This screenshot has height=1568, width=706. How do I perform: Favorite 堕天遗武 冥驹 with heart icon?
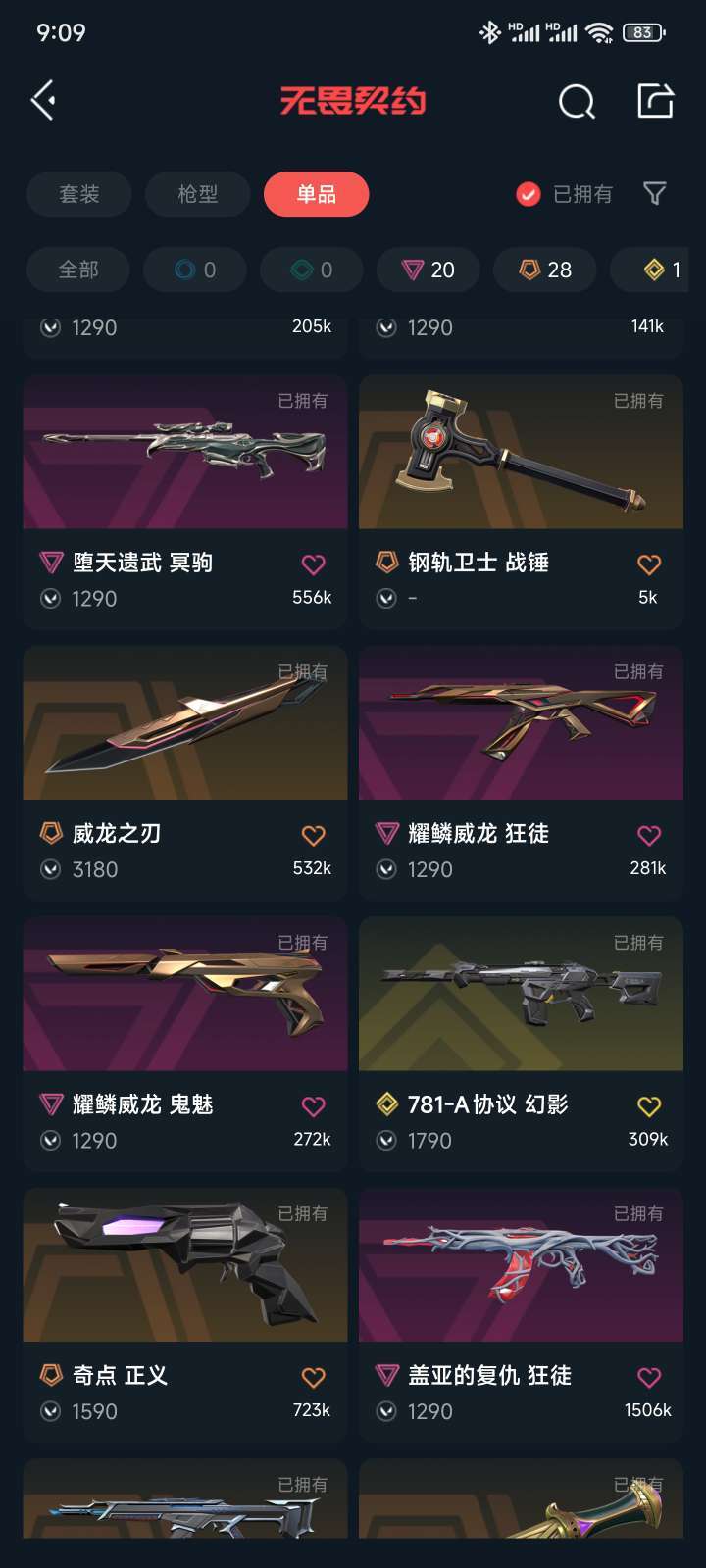313,564
